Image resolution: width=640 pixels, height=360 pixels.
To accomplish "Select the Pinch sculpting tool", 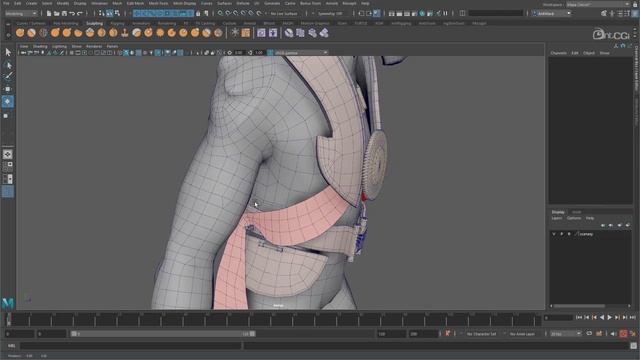I will click(67, 33).
